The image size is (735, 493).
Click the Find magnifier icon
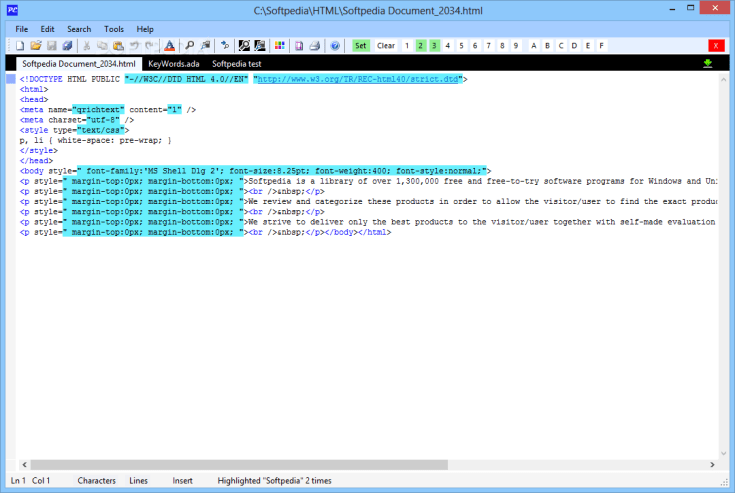[x=189, y=45]
